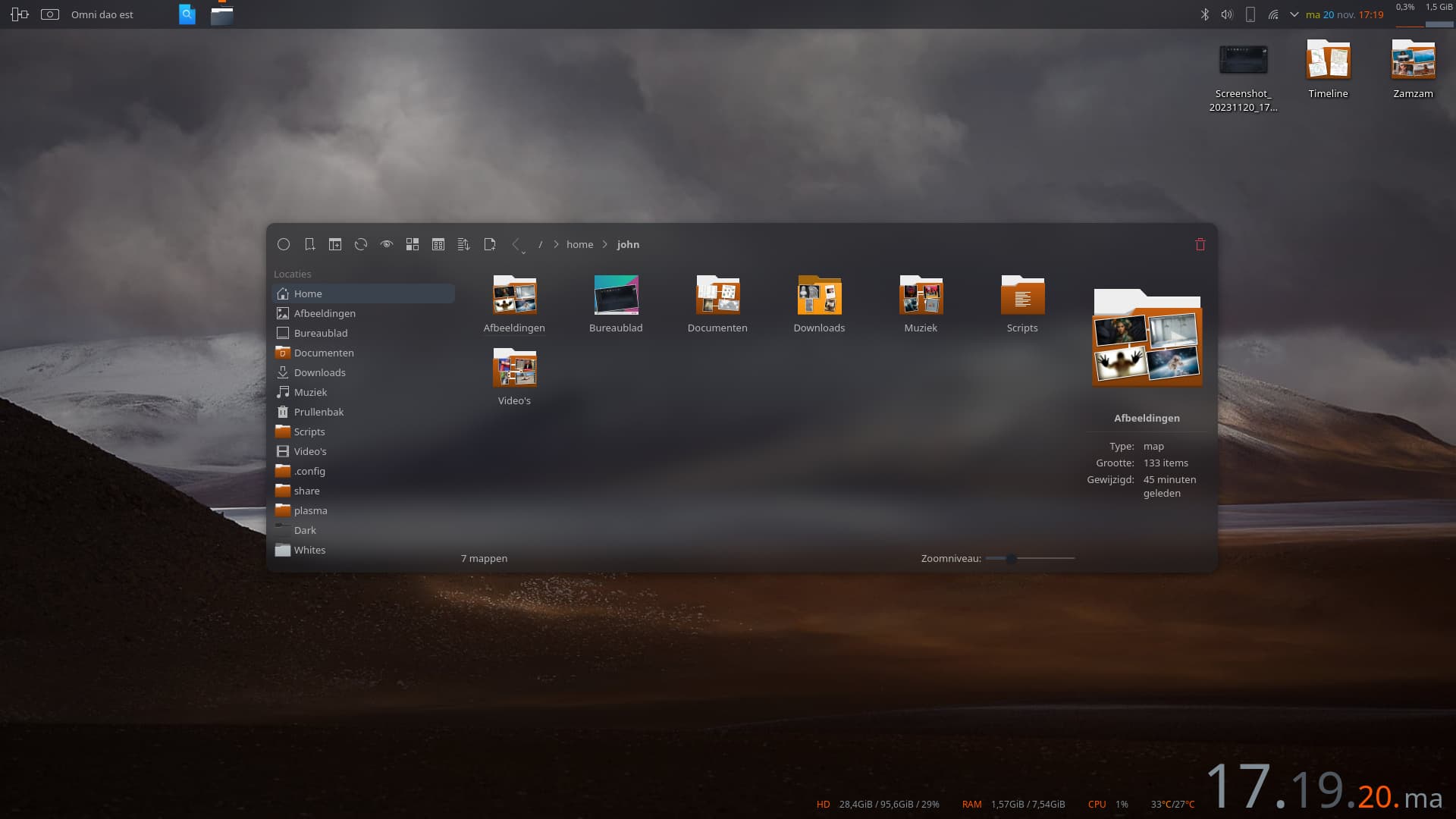This screenshot has height=819, width=1456.
Task: Select the Muziek folder in file view
Action: pos(921,303)
